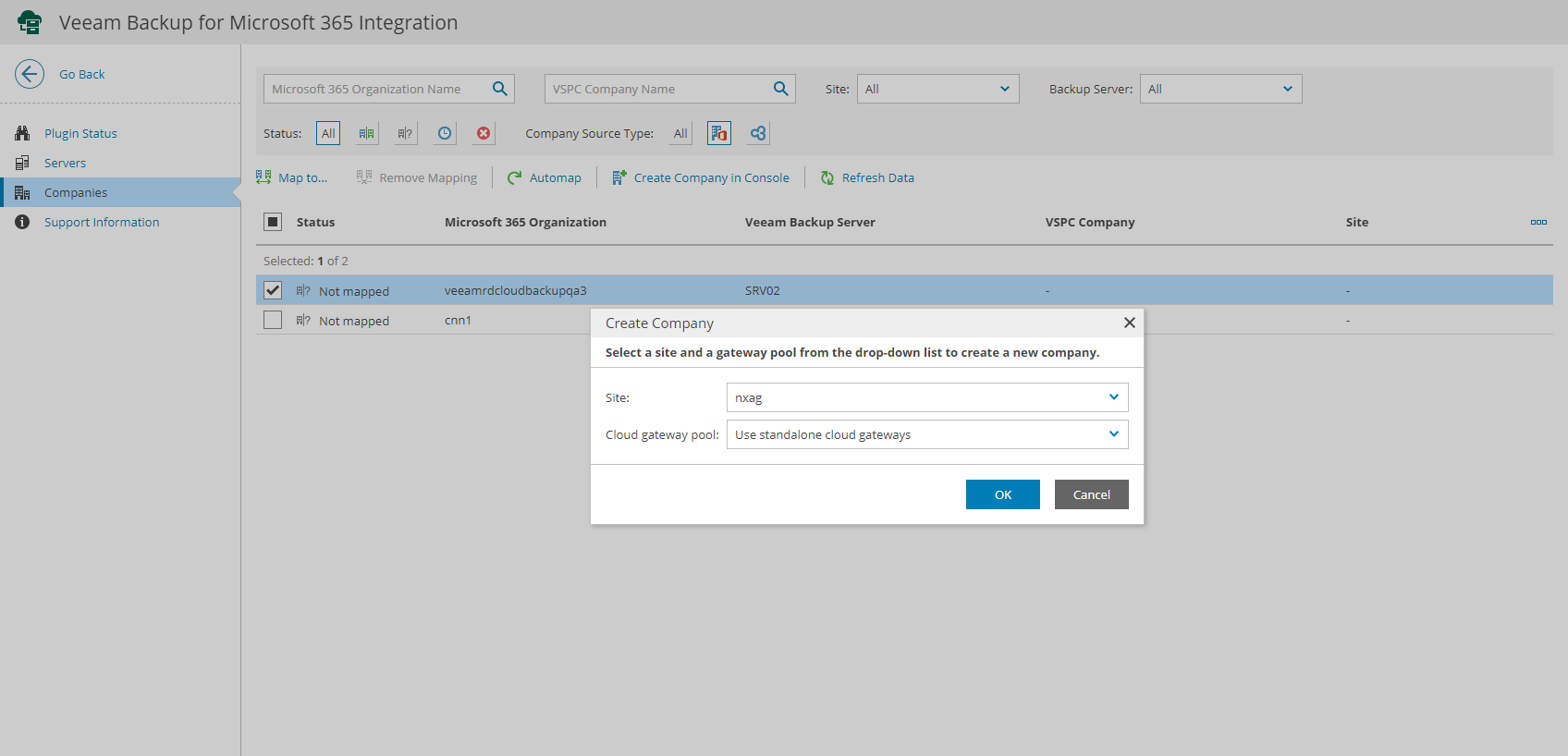
Task: Expand the Site dropdown showing nxag
Action: pos(927,397)
